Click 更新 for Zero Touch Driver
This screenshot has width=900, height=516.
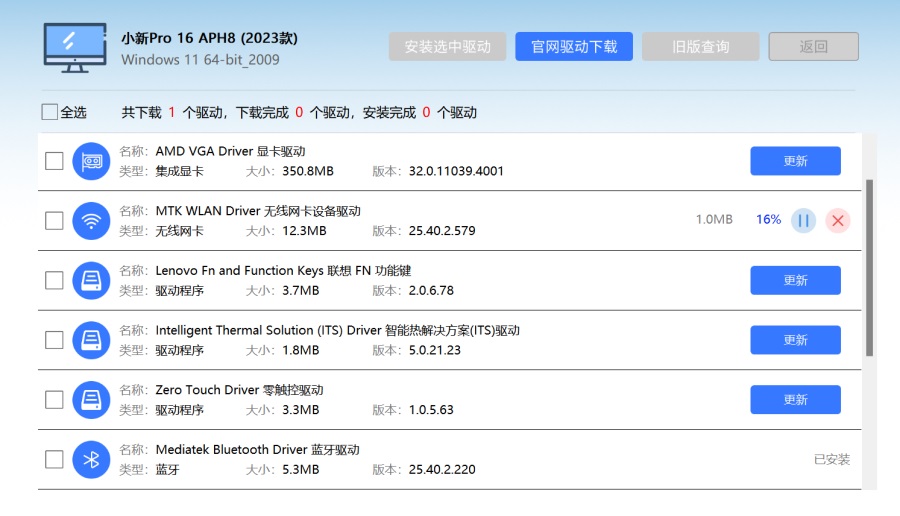tap(796, 399)
